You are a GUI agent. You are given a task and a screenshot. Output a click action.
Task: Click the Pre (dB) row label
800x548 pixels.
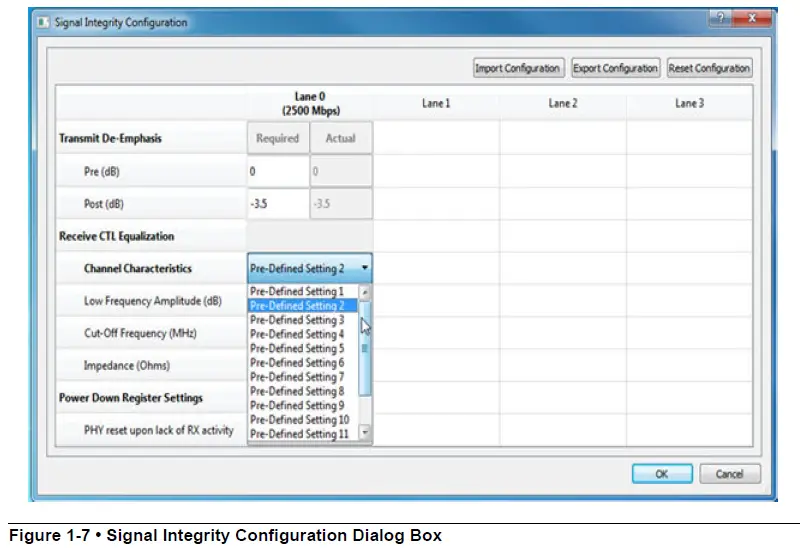102,171
